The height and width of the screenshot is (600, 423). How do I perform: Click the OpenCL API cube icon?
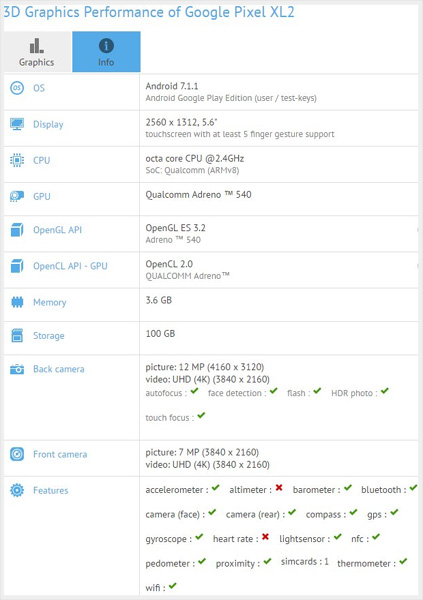17,266
